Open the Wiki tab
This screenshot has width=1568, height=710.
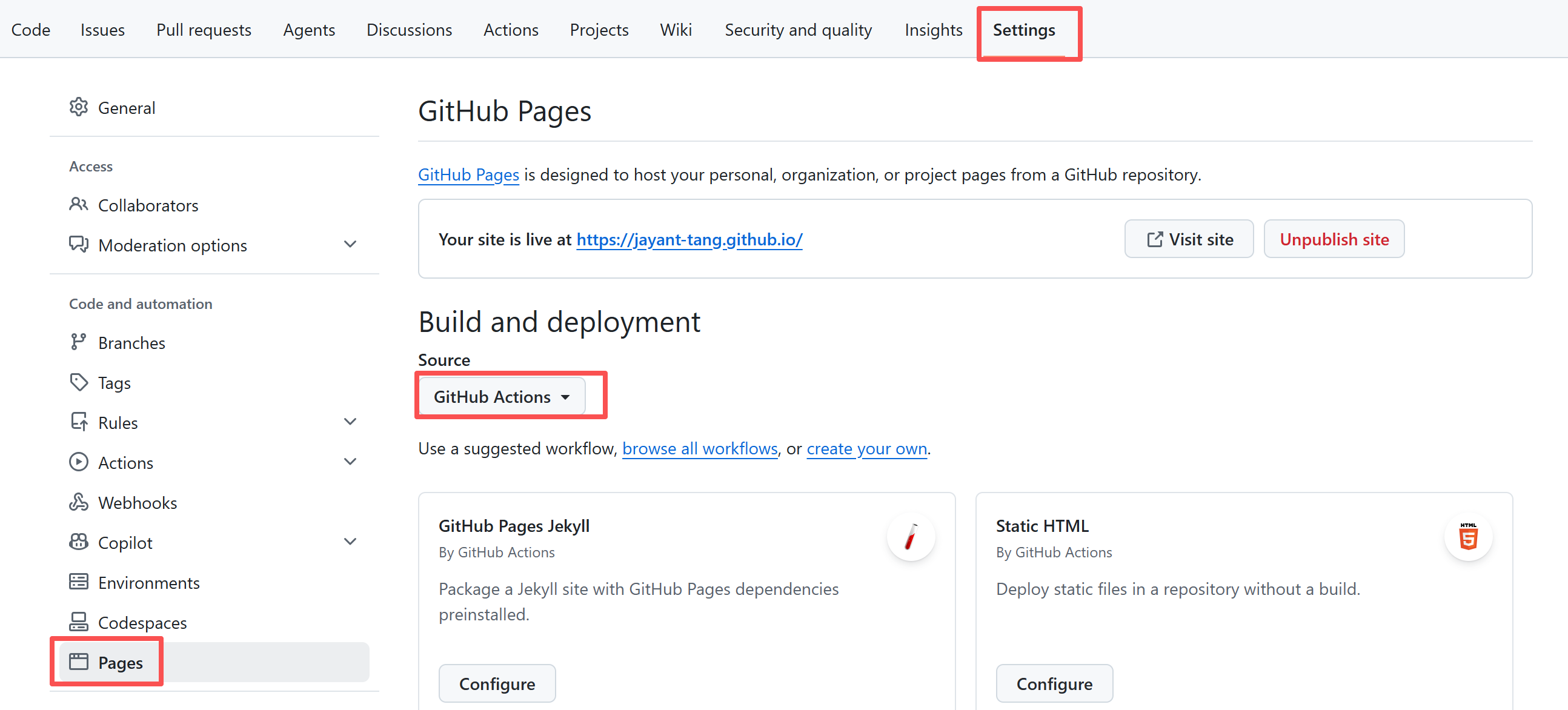676,30
